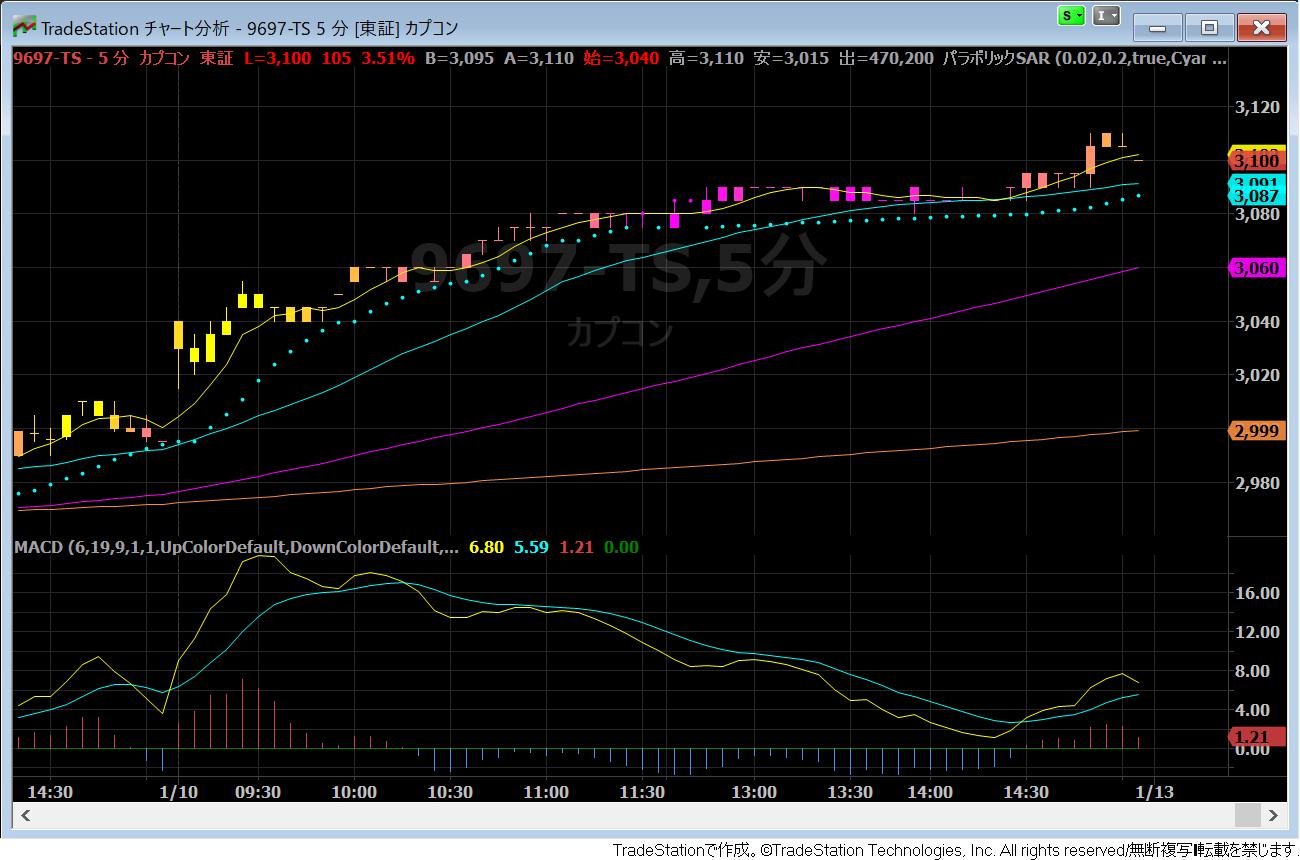Image resolution: width=1300 pixels, height=860 pixels.
Task: Open the gray I interval link dropdown
Action: pyautogui.click(x=1106, y=16)
